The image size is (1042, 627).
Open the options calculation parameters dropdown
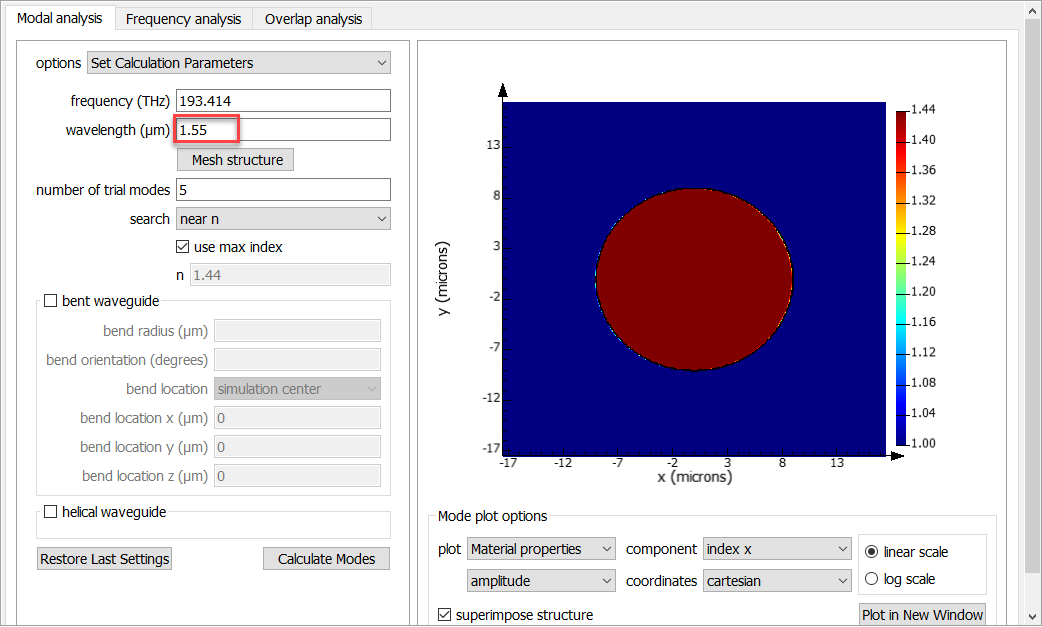click(x=238, y=62)
